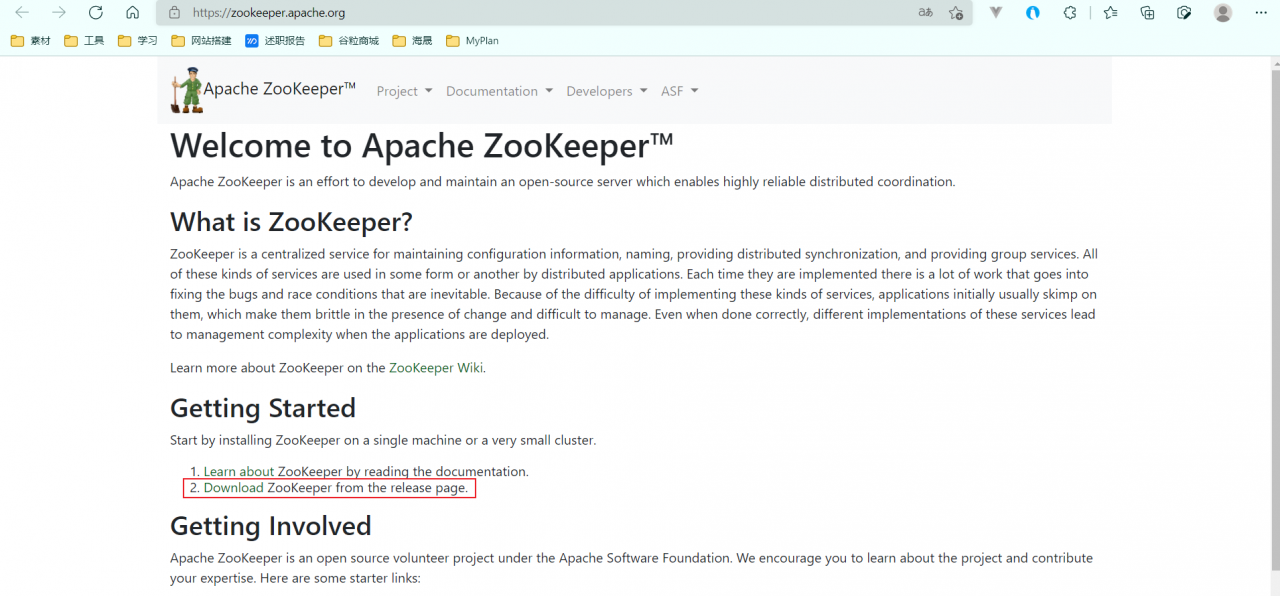Open the 网站搭建 bookmark folder
Viewport: 1280px width, 596px height.
(x=201, y=41)
